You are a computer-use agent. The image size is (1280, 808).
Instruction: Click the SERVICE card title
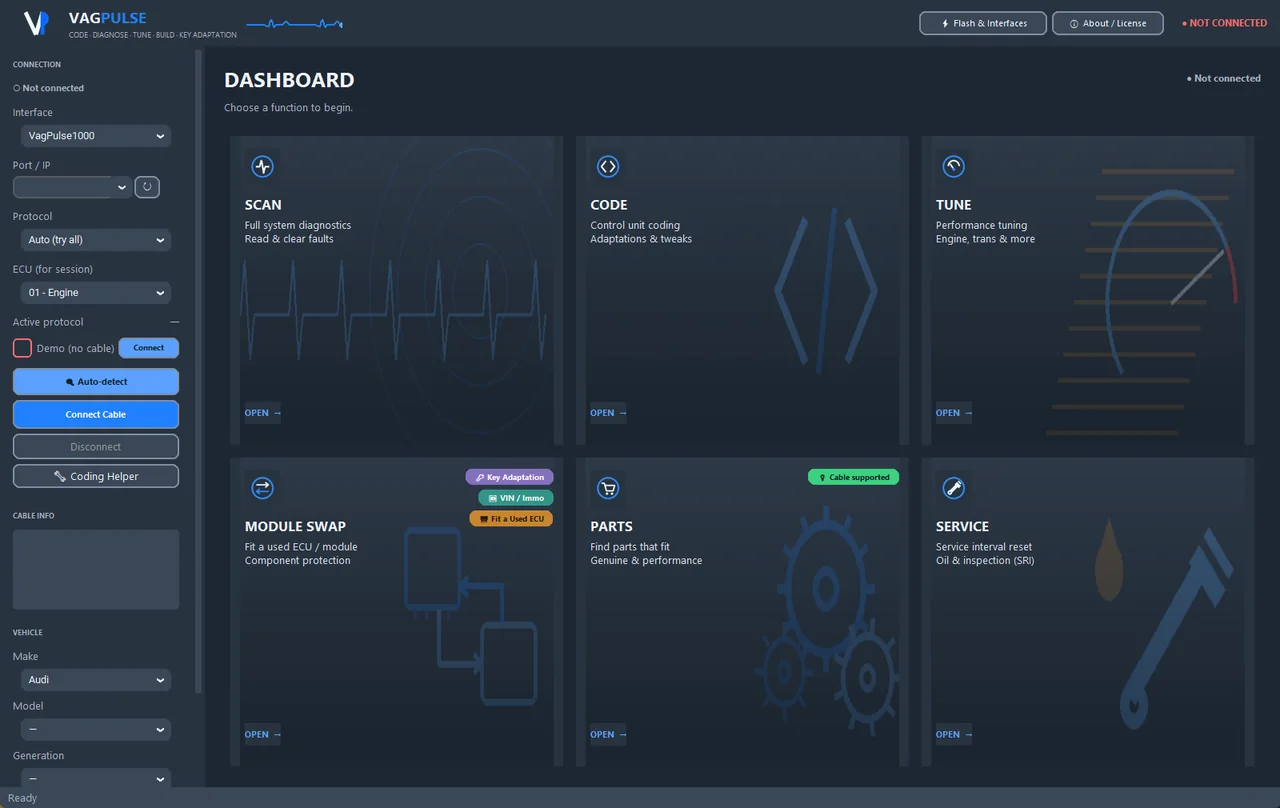[962, 526]
